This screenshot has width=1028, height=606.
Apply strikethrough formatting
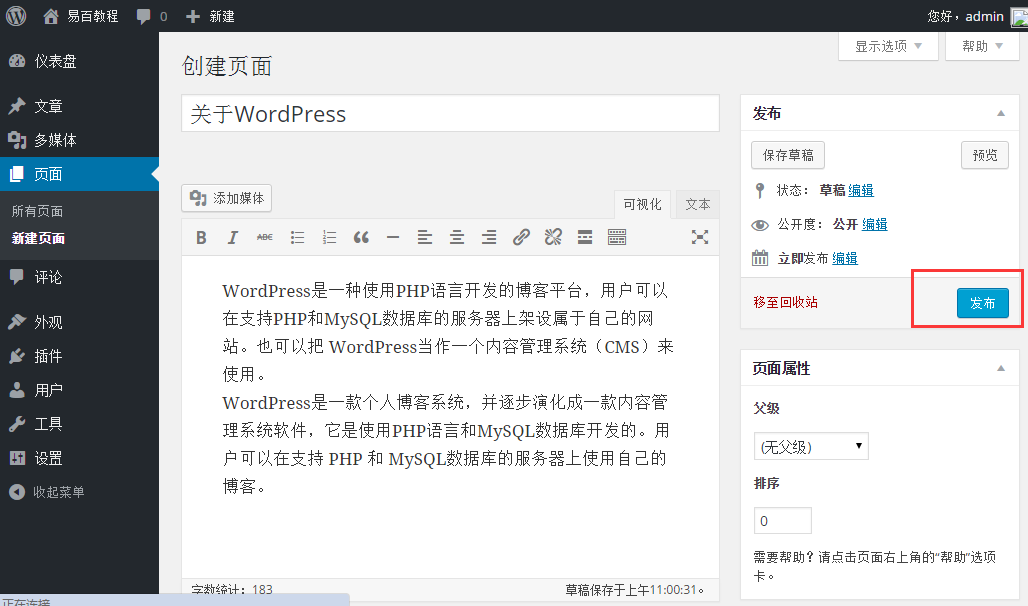(x=265, y=237)
